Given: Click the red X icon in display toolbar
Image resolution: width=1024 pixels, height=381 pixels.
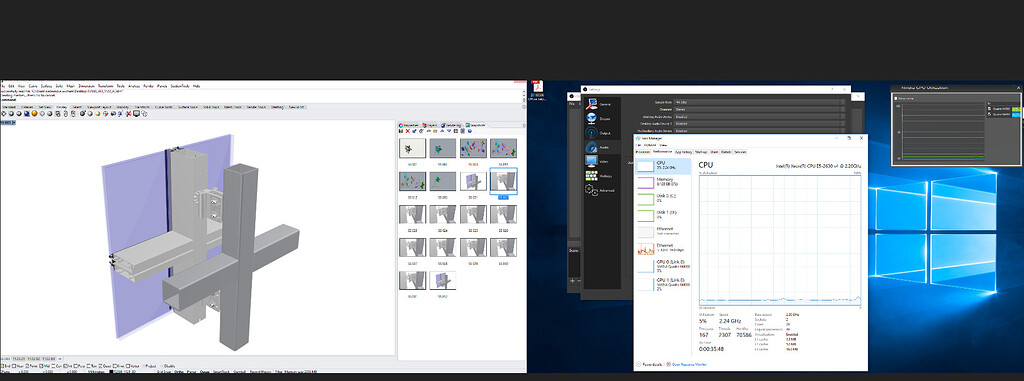Looking at the screenshot, I should click(x=128, y=114).
